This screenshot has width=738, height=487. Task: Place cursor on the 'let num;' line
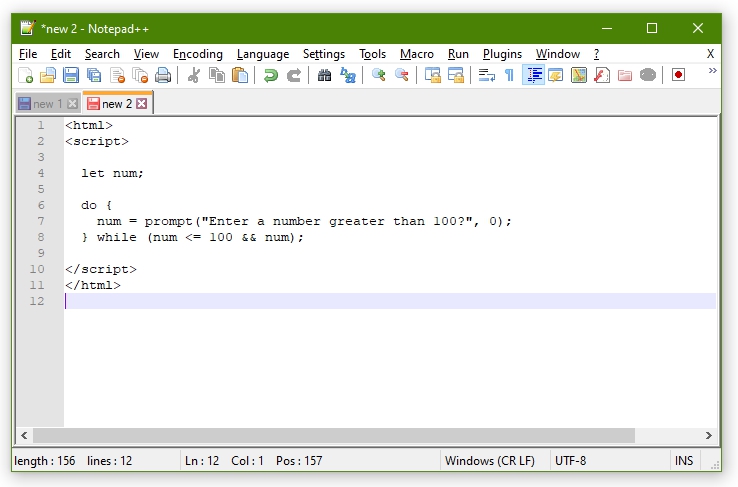(112, 173)
